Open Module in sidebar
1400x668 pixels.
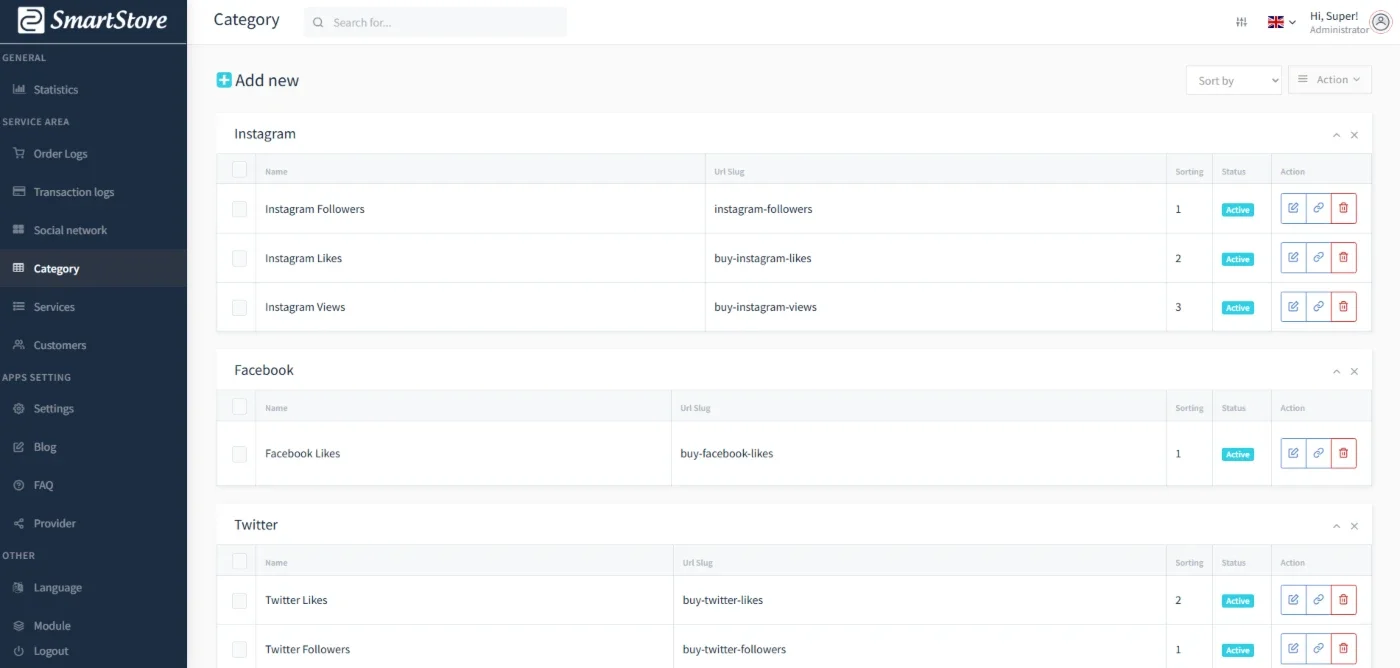point(93,626)
